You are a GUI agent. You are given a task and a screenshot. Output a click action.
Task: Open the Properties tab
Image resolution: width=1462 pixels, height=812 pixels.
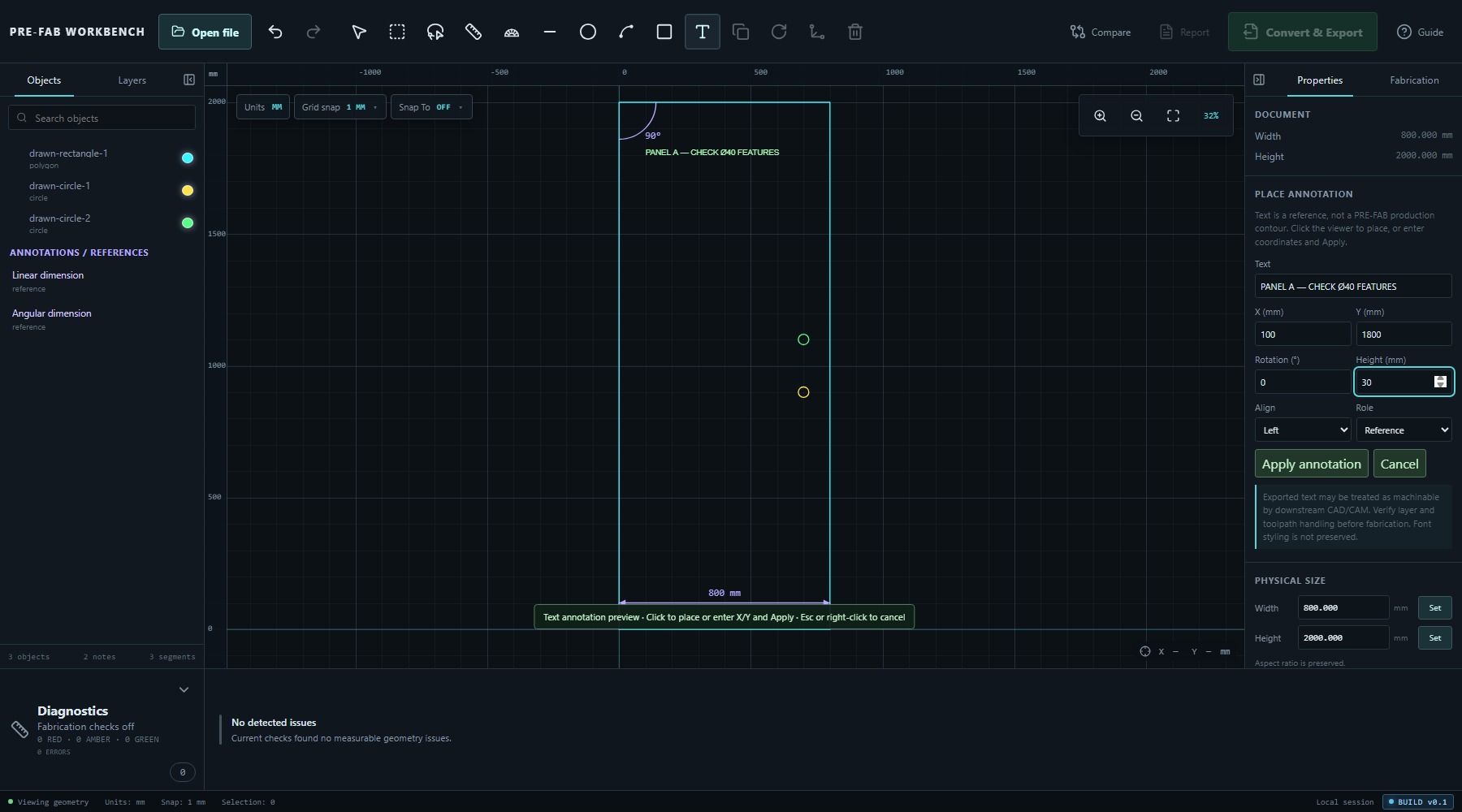pos(1319,80)
